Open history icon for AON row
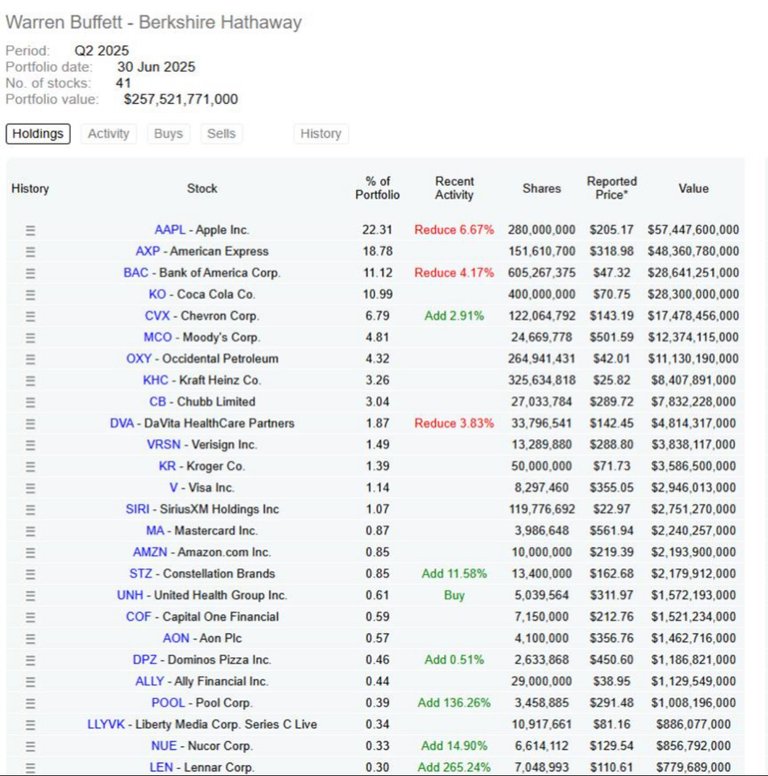The height and width of the screenshot is (776, 768). 30,638
